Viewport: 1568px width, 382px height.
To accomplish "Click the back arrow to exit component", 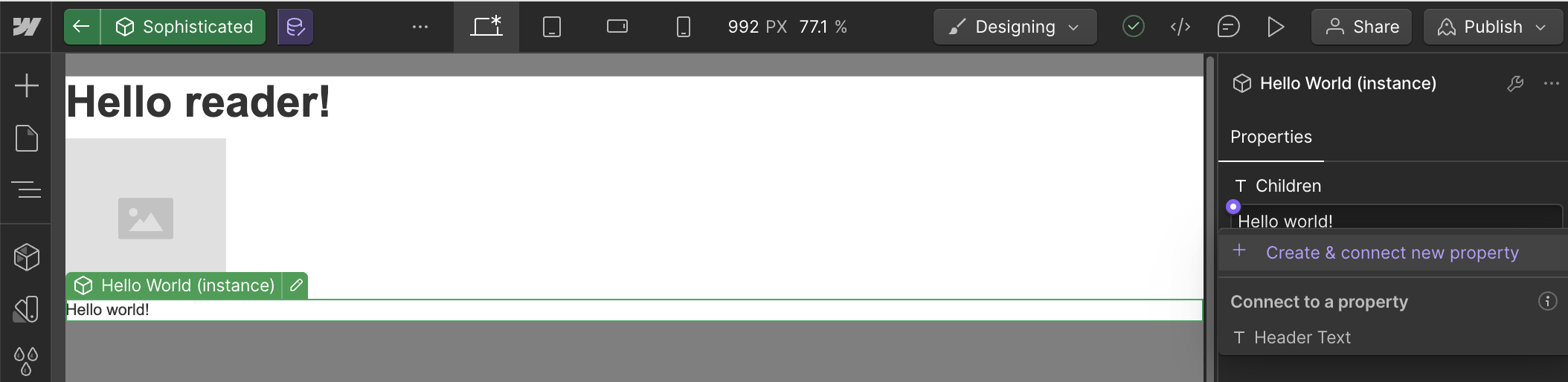I will [x=82, y=27].
